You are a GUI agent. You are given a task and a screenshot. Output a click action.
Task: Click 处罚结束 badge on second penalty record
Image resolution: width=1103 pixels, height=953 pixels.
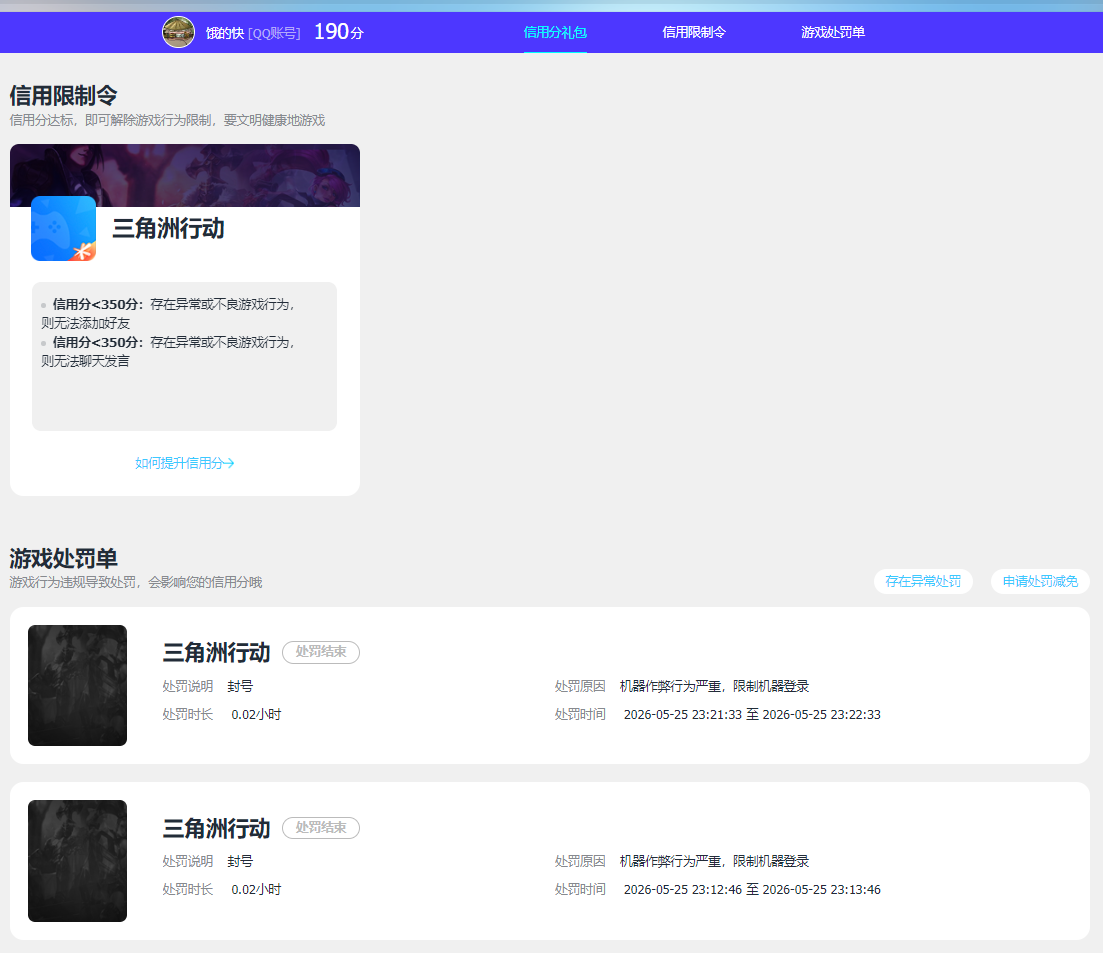pos(321,828)
